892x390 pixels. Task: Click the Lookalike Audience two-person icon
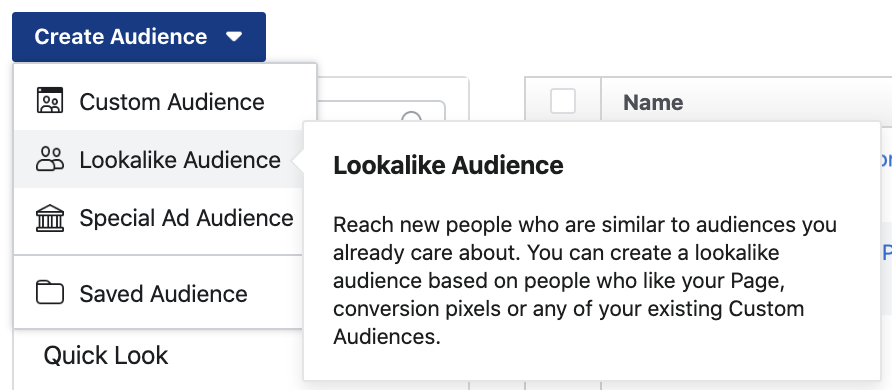(50, 159)
